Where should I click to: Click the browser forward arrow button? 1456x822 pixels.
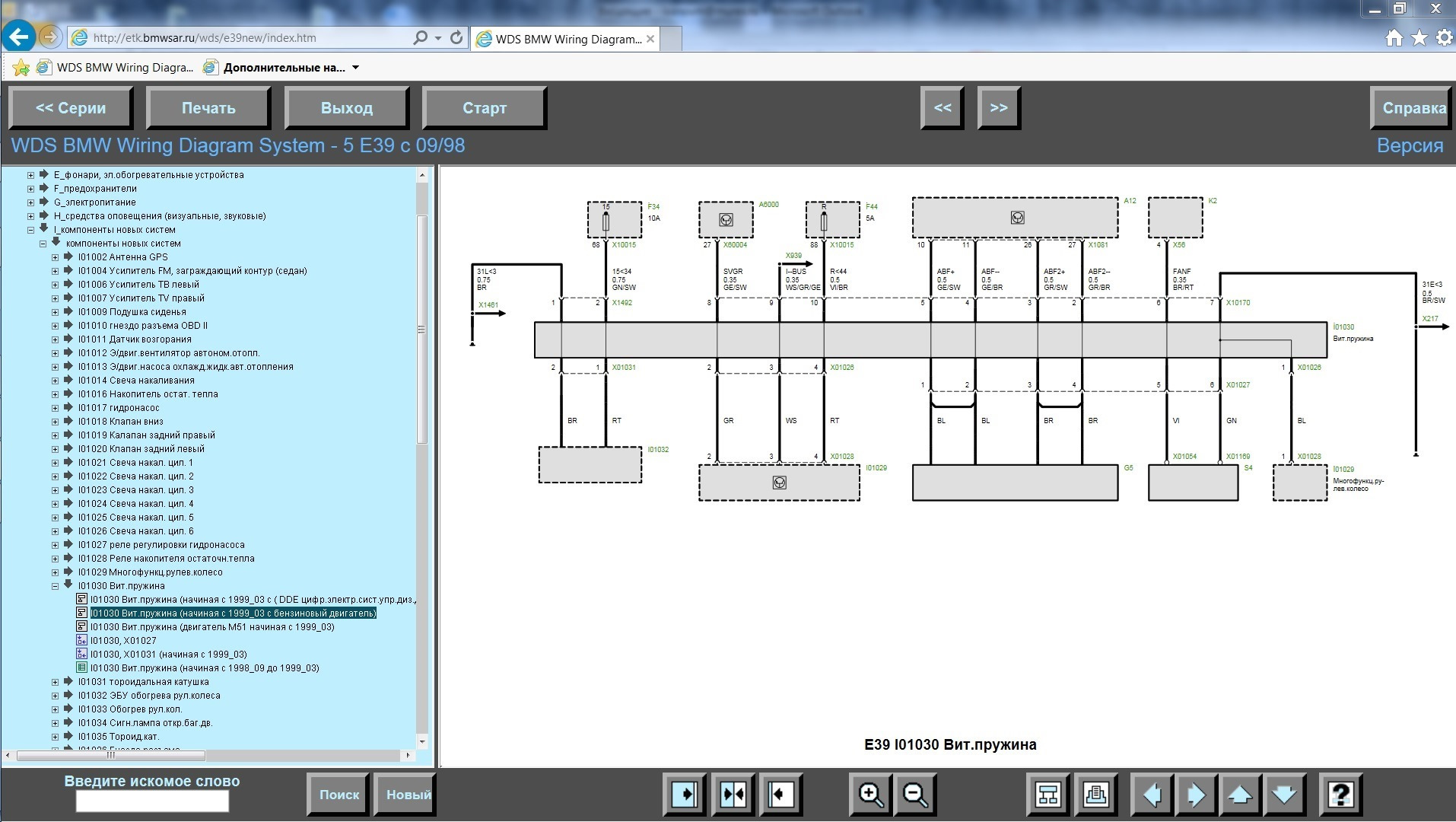click(49, 37)
